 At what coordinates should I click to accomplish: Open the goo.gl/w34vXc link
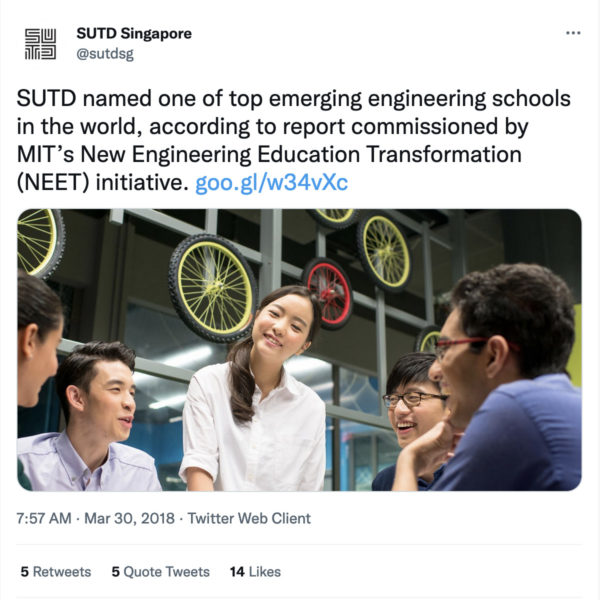(x=271, y=183)
